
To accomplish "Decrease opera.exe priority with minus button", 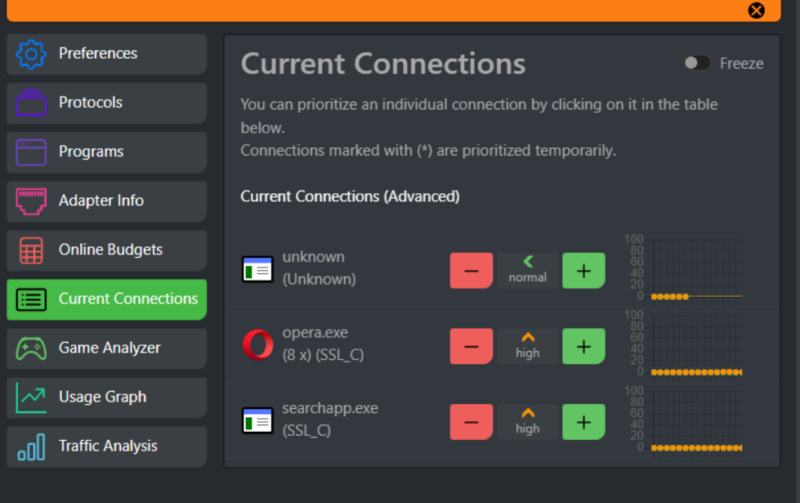I will click(x=471, y=346).
